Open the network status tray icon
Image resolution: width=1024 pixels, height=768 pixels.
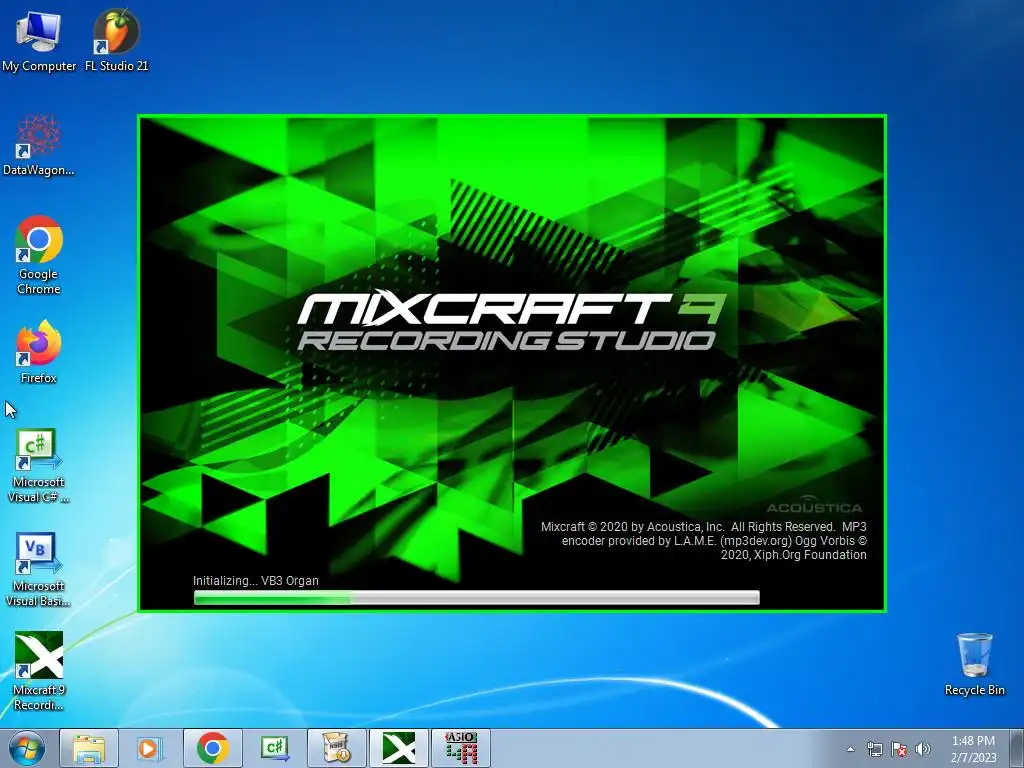click(874, 749)
